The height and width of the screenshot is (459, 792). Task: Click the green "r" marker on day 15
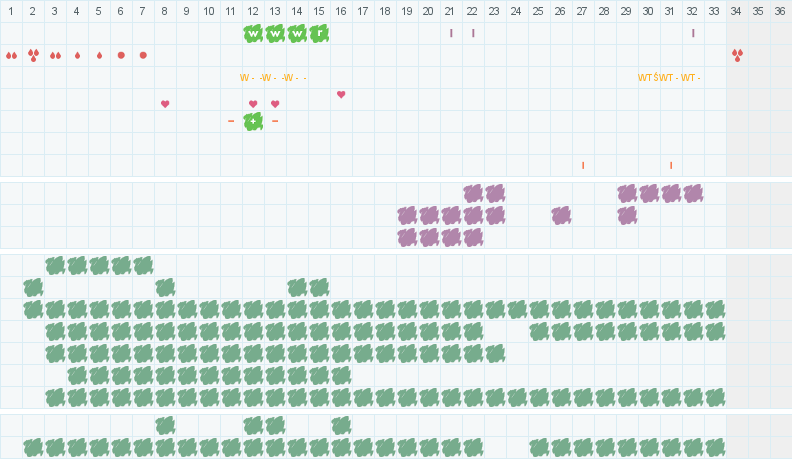[319, 33]
